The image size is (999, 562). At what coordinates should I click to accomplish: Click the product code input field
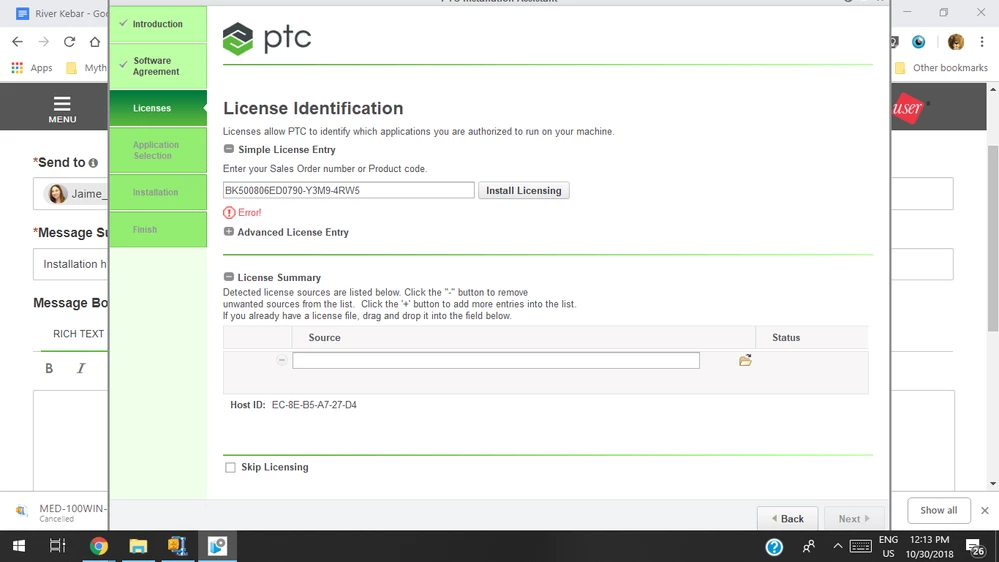coord(349,191)
